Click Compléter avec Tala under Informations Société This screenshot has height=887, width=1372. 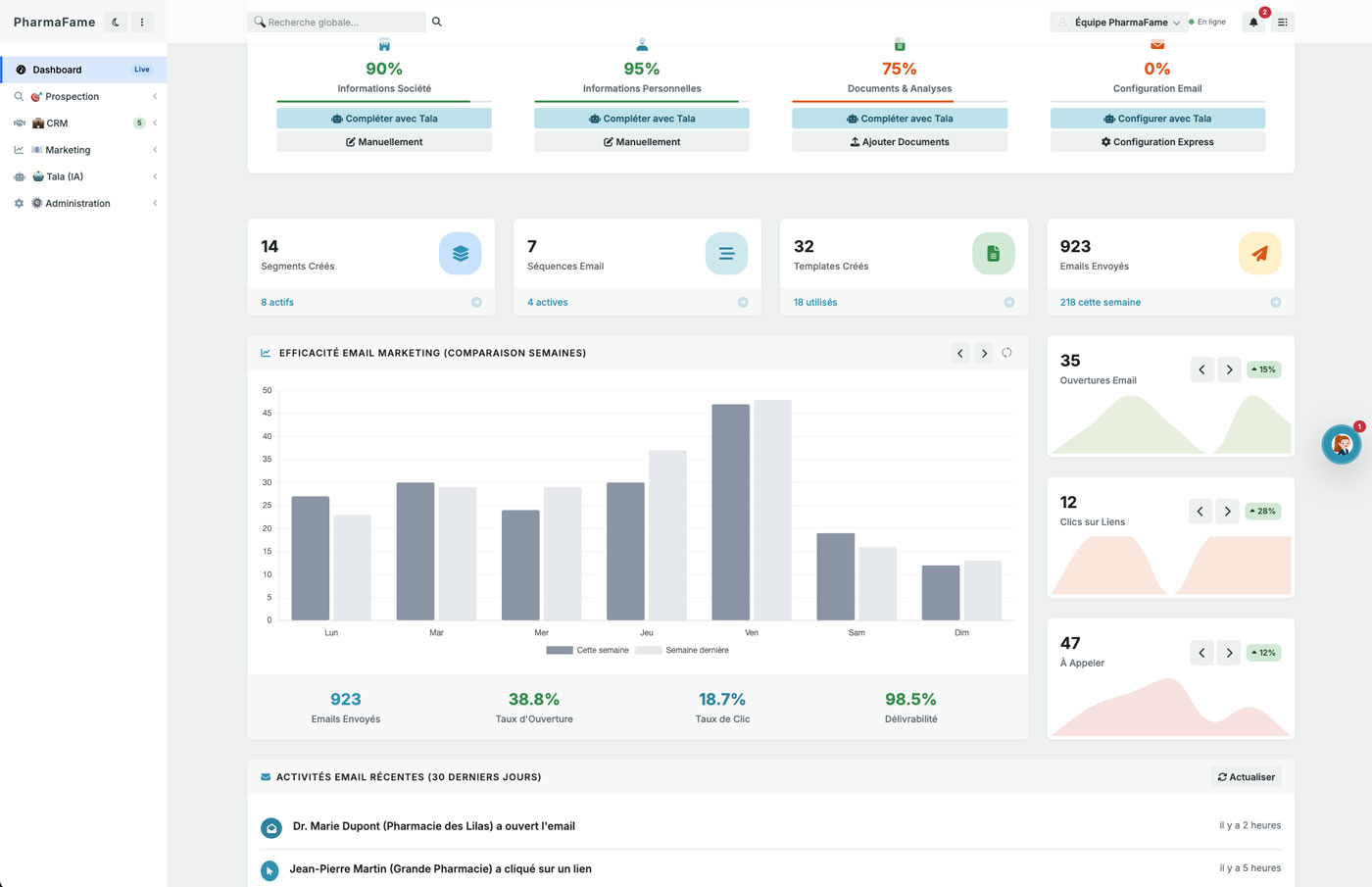point(384,119)
